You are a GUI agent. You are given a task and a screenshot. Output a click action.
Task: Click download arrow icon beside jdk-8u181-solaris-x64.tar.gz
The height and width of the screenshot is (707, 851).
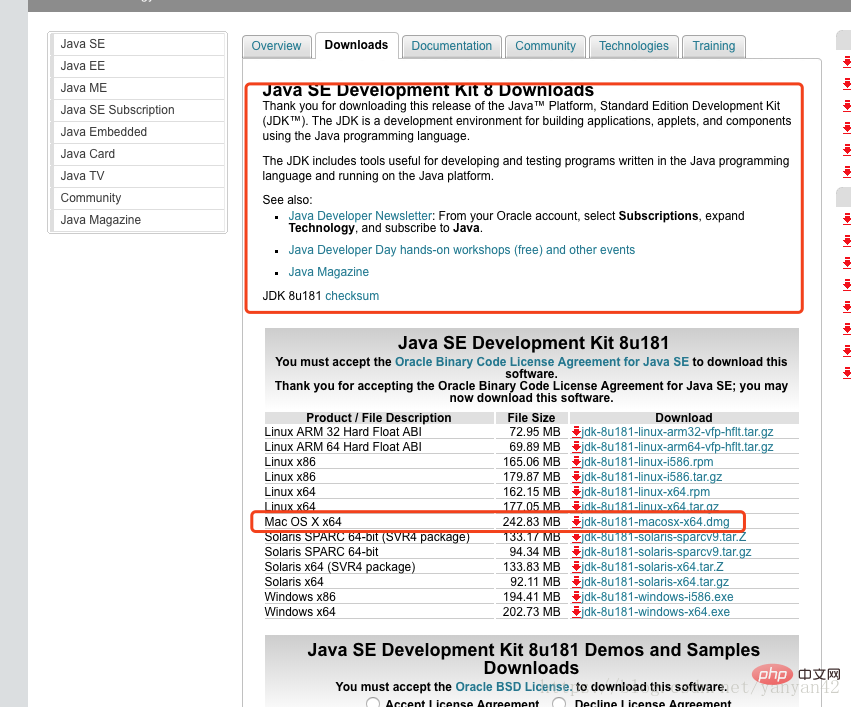point(576,582)
